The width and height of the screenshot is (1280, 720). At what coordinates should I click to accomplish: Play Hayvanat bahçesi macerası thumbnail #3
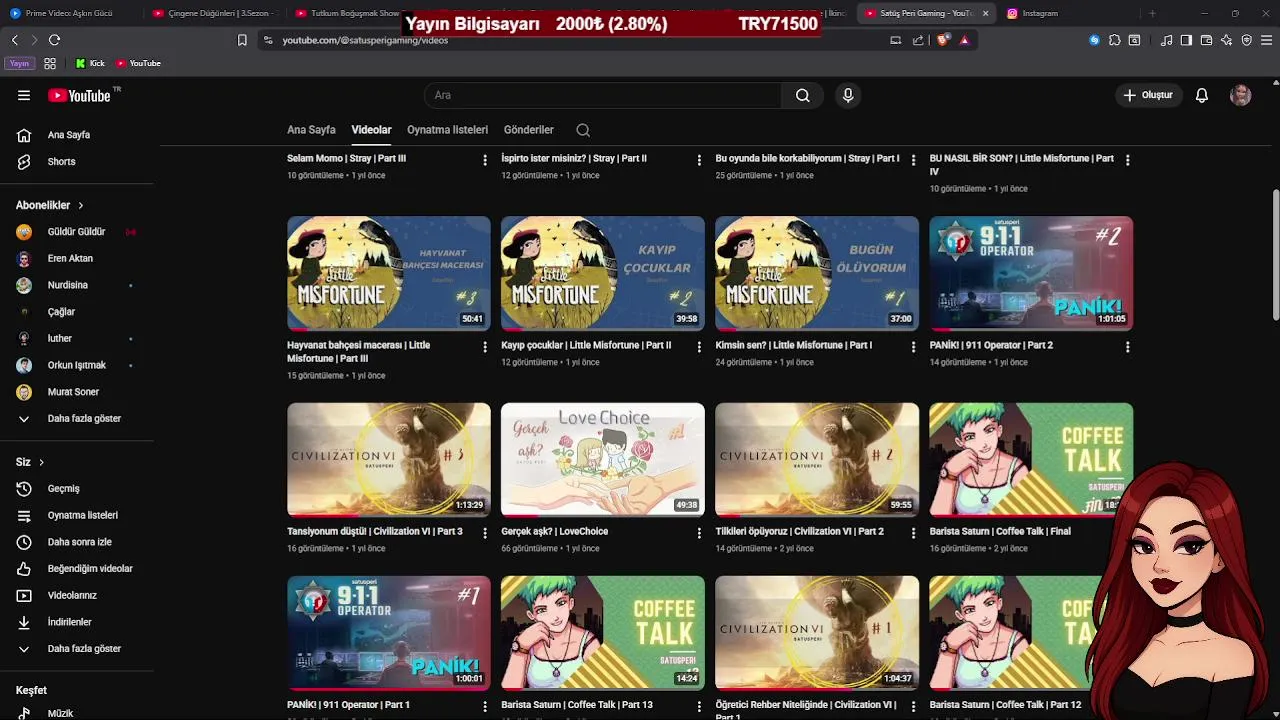389,273
